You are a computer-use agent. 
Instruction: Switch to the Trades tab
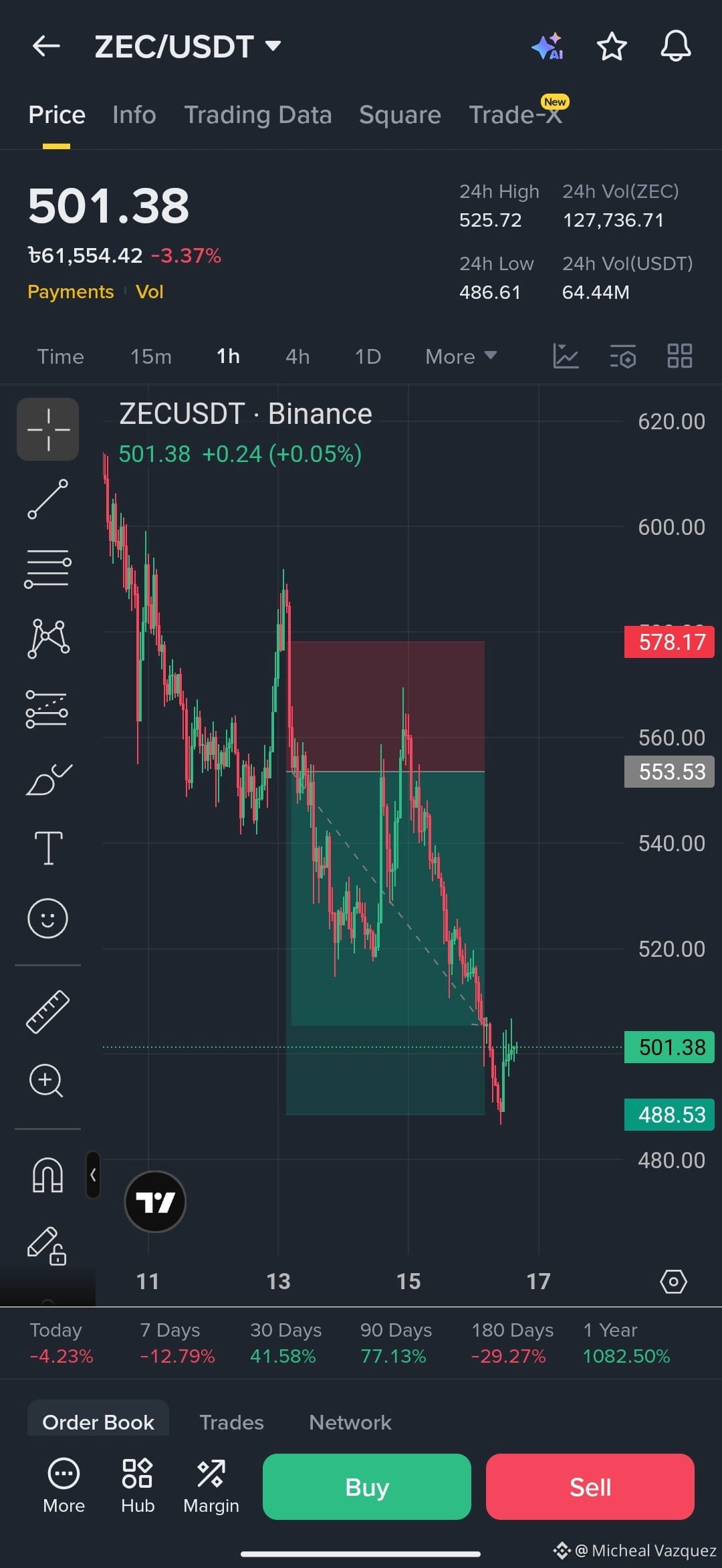pos(231,1422)
